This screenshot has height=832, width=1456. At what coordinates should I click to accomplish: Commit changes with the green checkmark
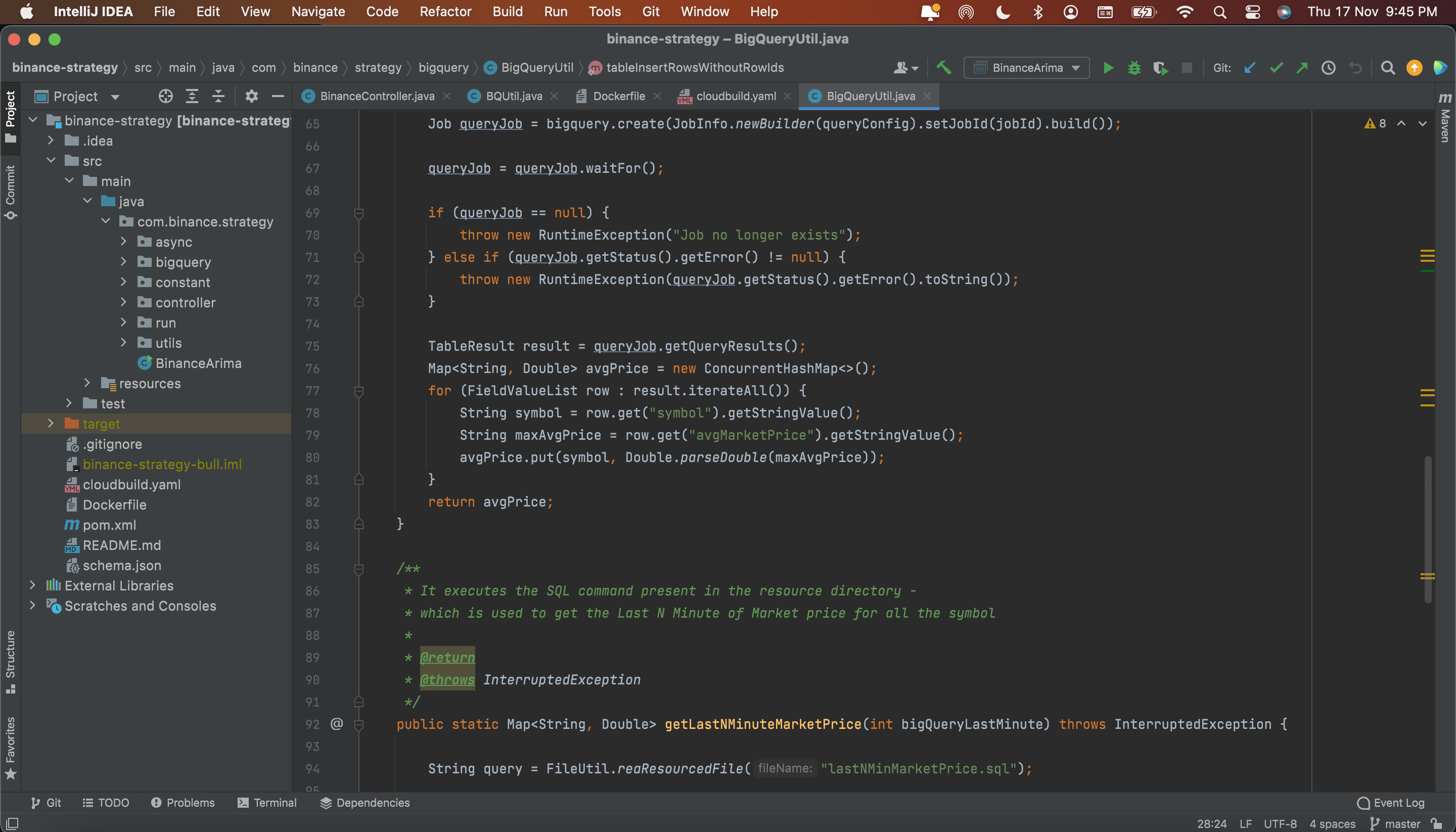1276,67
